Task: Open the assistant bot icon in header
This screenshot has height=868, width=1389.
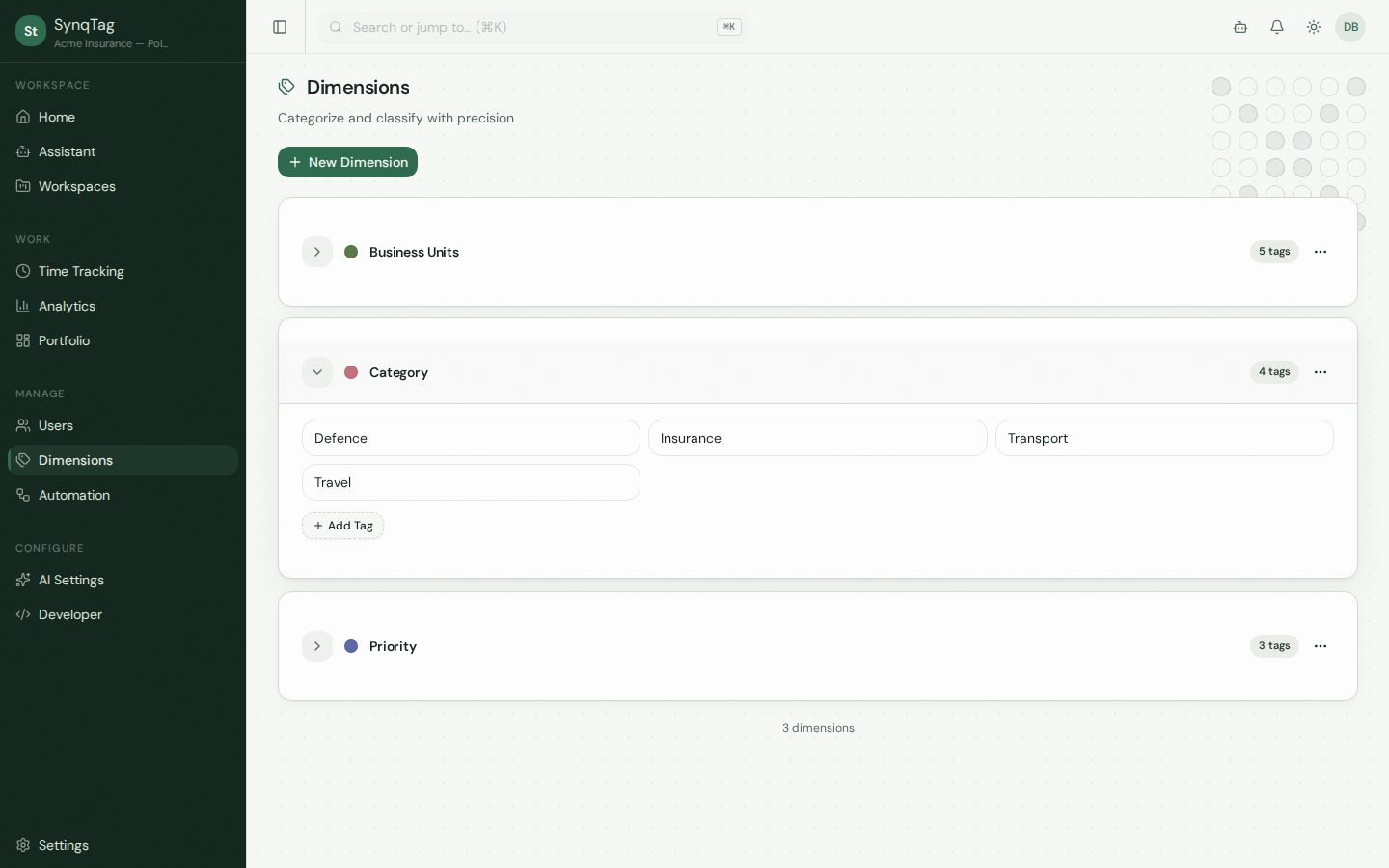Action: (1240, 27)
